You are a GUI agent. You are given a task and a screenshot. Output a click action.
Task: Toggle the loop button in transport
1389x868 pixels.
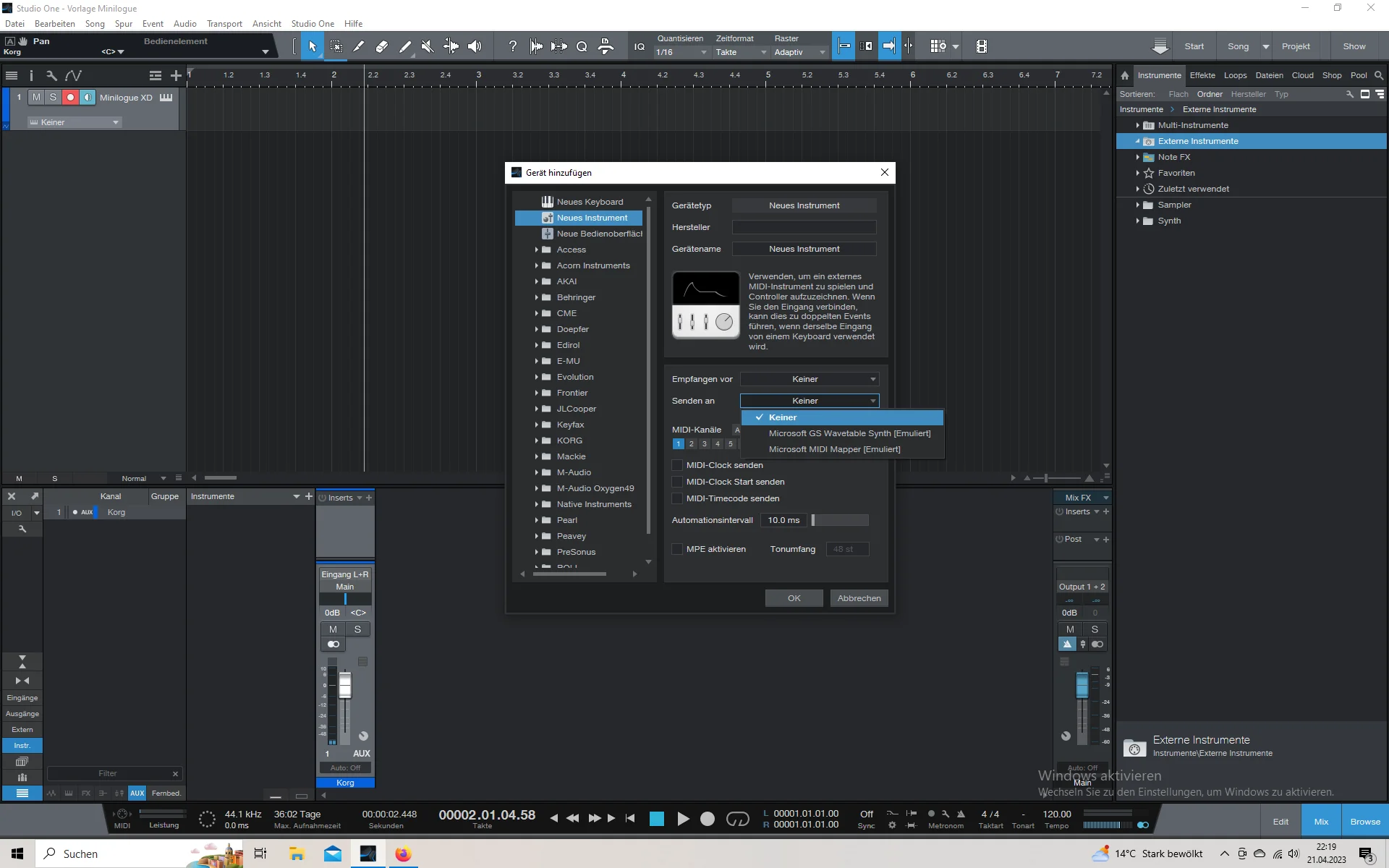coord(737,818)
